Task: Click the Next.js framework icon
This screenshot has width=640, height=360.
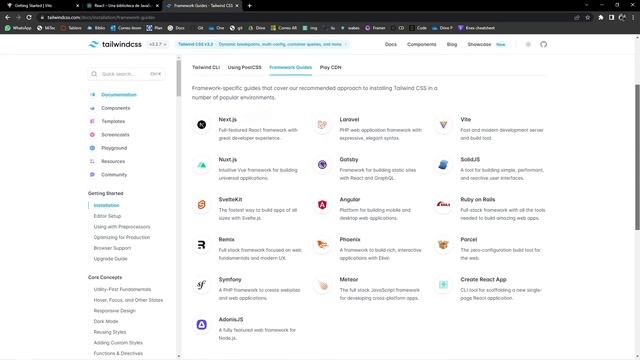Action: (x=202, y=125)
